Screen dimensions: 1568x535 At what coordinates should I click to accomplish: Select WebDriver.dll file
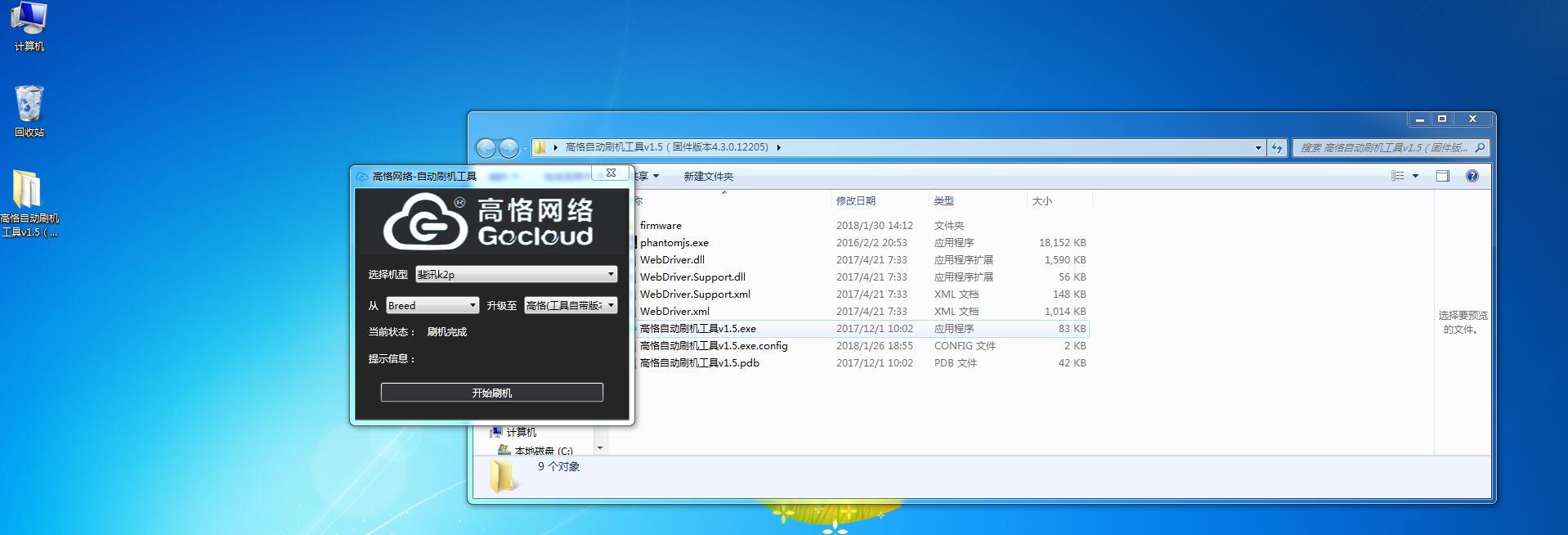tap(862, 259)
